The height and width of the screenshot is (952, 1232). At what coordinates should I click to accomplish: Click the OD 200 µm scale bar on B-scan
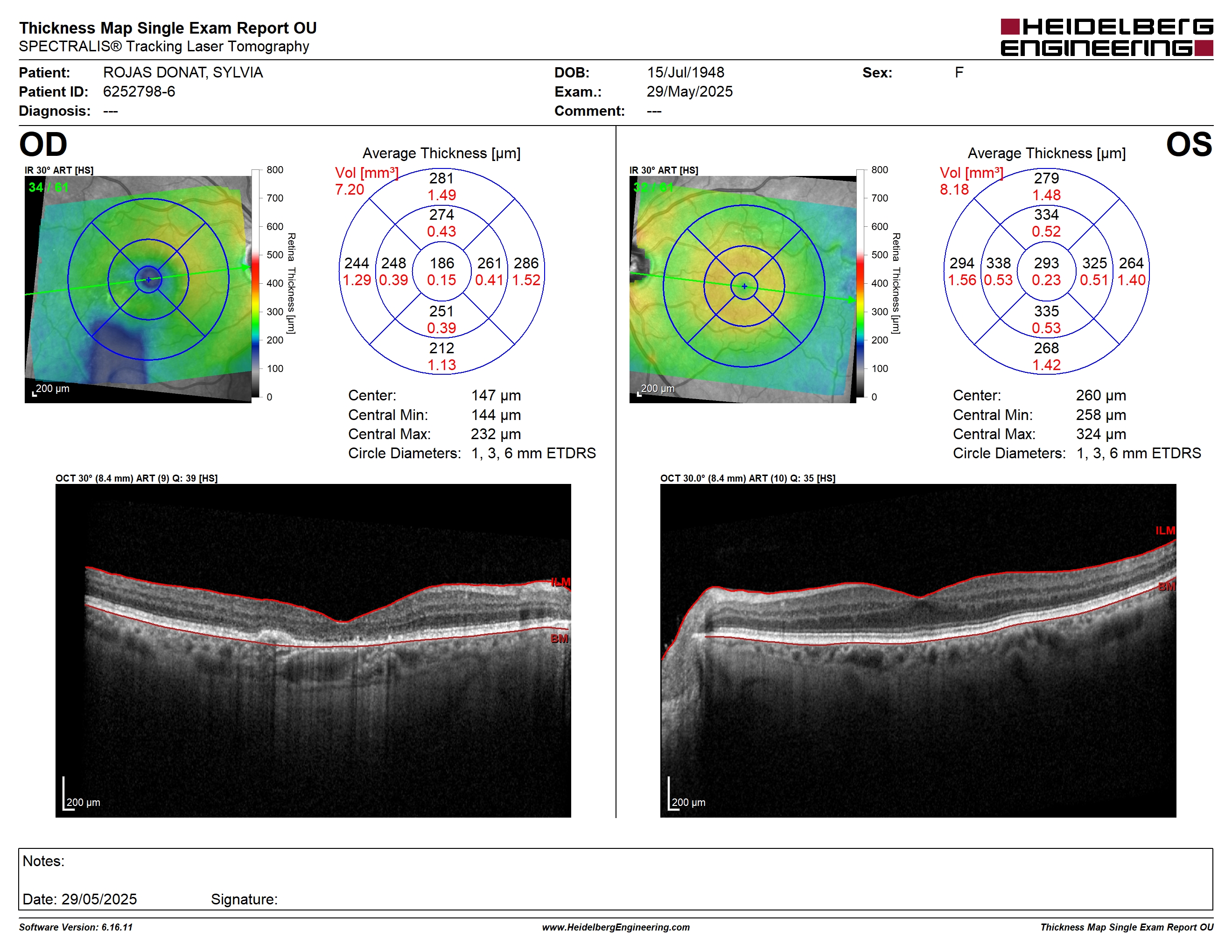81,794
